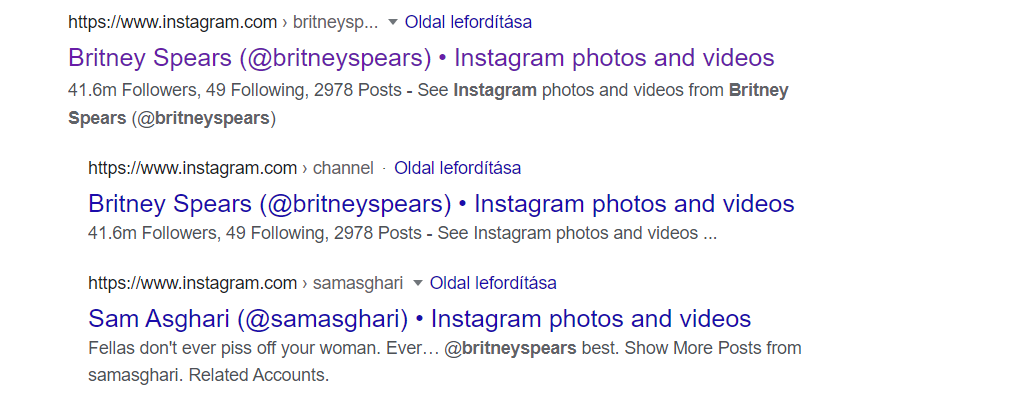Open the visited purple Britney Spears Instagram result

click(x=421, y=58)
